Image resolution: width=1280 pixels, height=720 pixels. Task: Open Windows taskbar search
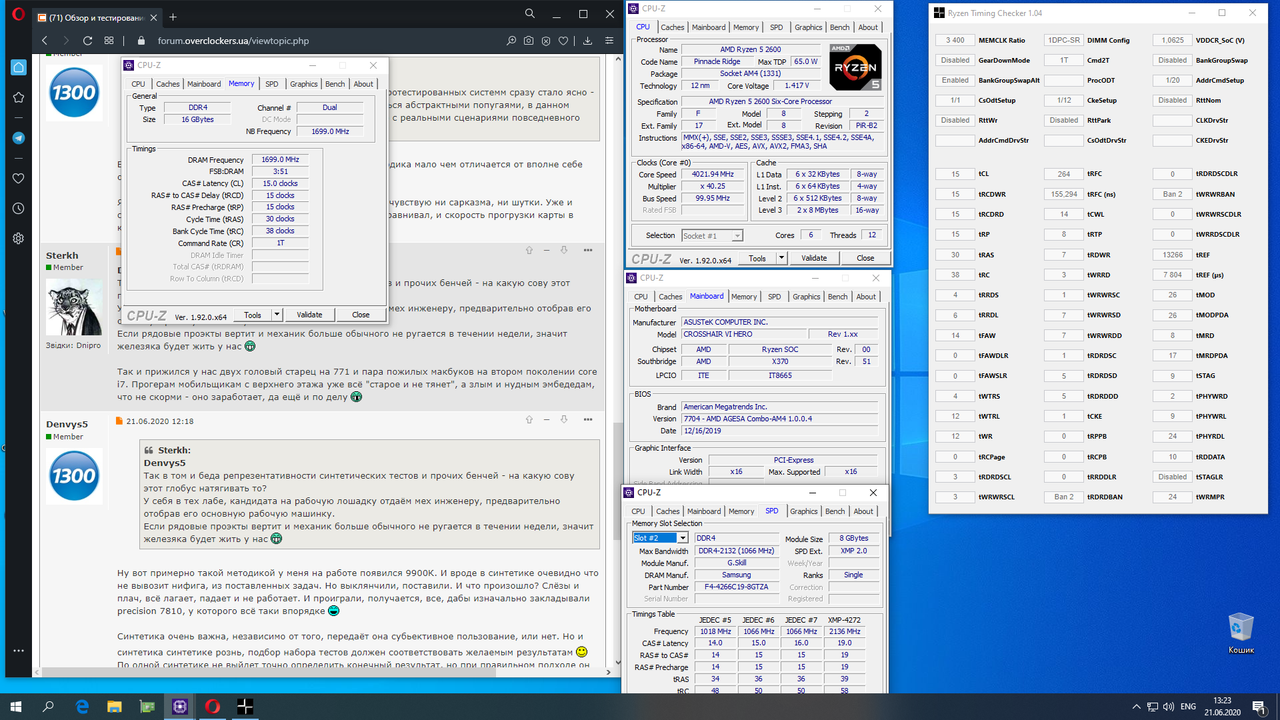(49, 706)
